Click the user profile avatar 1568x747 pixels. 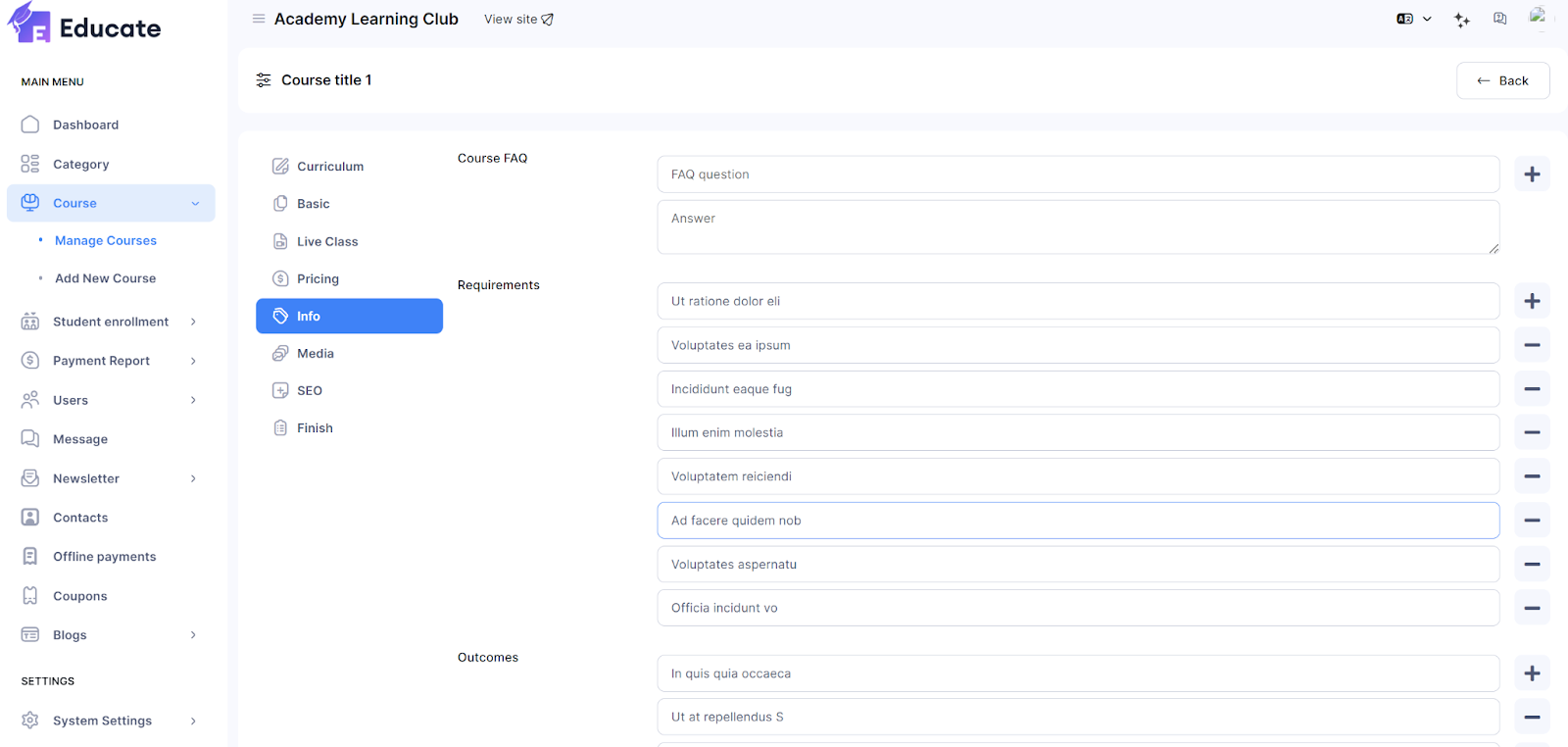click(1538, 17)
